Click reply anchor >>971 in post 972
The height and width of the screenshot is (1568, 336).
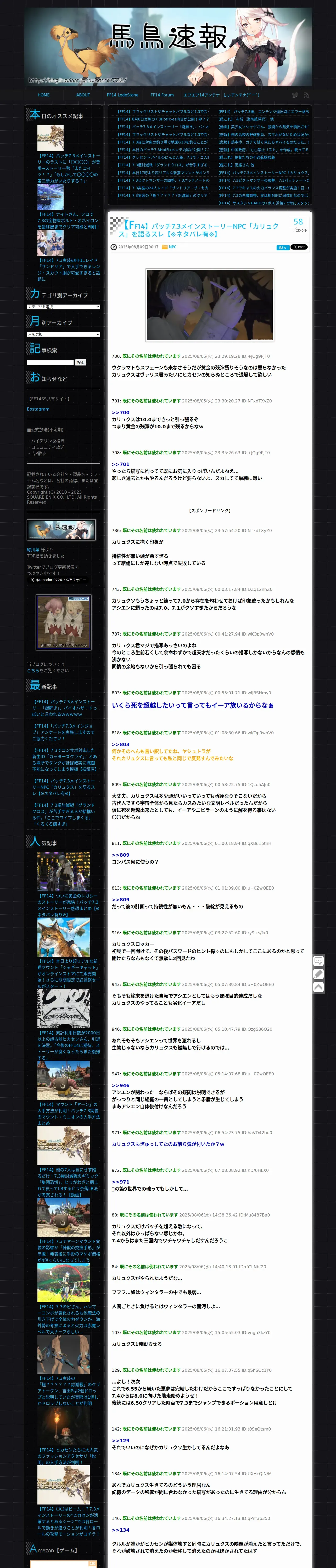[120, 1181]
